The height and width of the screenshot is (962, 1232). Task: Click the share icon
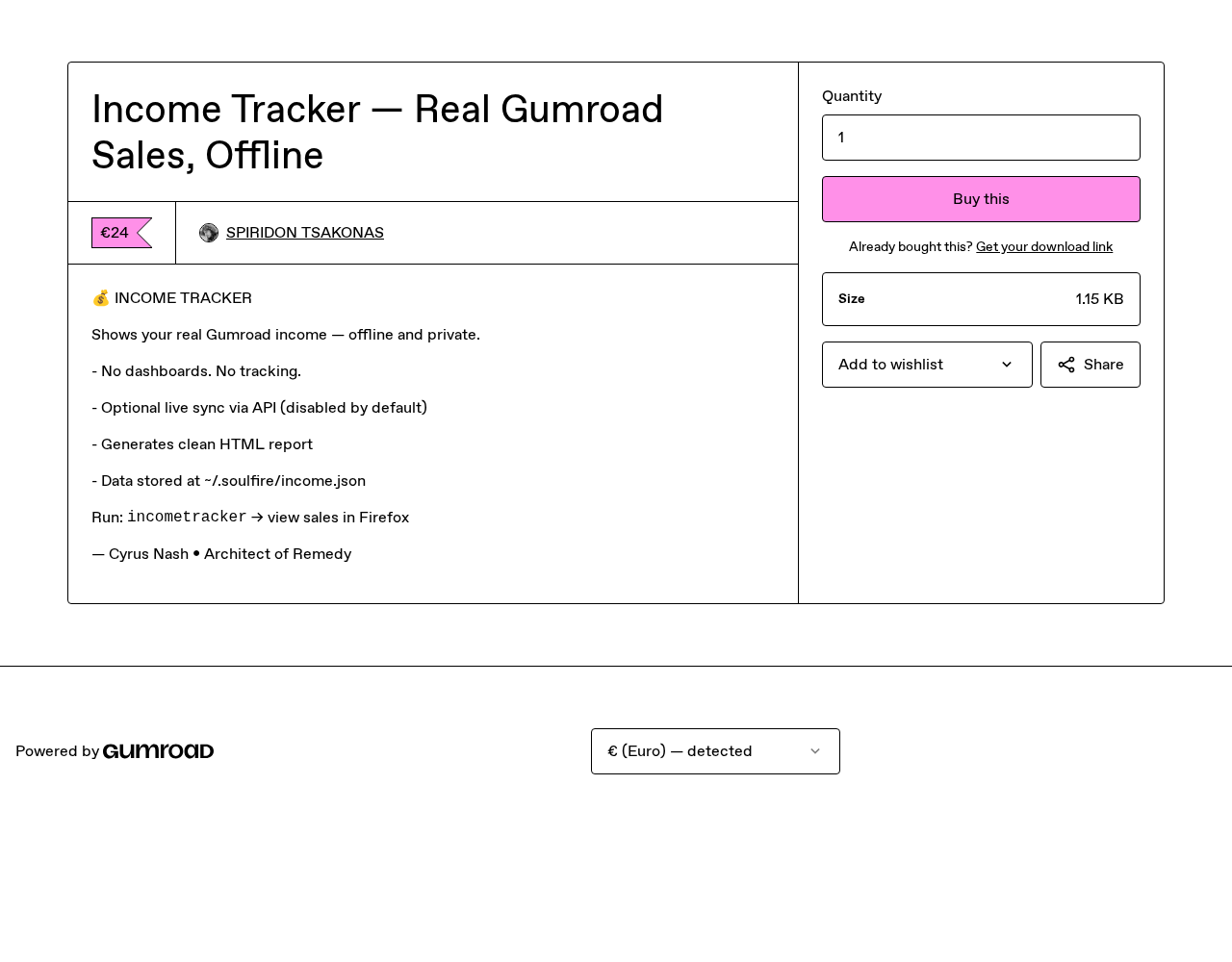pyautogui.click(x=1066, y=365)
